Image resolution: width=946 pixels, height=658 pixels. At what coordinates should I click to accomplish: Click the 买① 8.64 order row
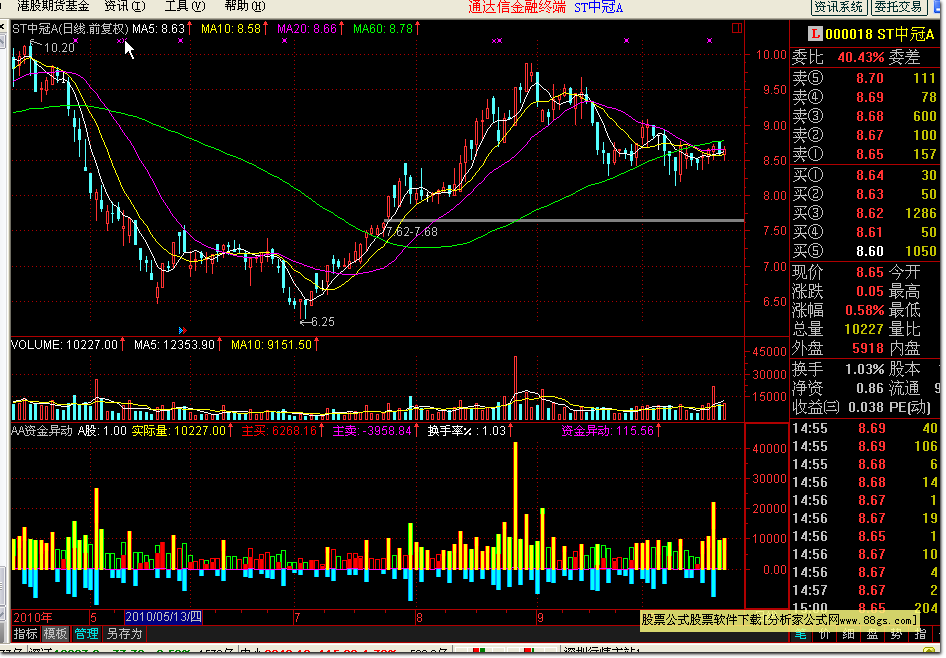865,175
